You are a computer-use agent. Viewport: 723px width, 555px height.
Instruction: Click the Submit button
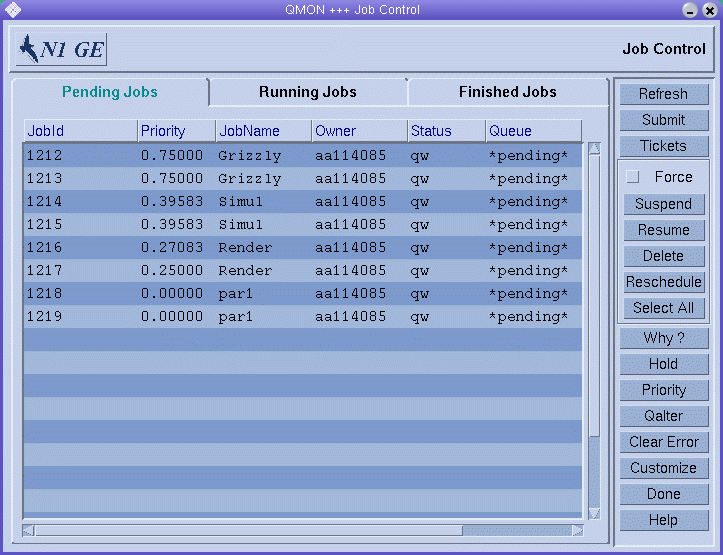click(x=664, y=120)
